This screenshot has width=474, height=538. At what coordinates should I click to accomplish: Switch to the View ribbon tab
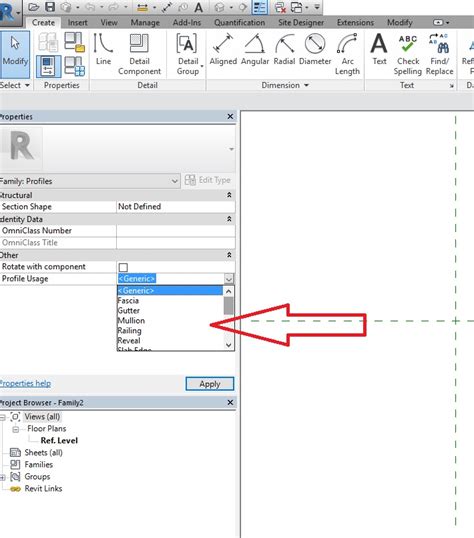click(x=109, y=23)
